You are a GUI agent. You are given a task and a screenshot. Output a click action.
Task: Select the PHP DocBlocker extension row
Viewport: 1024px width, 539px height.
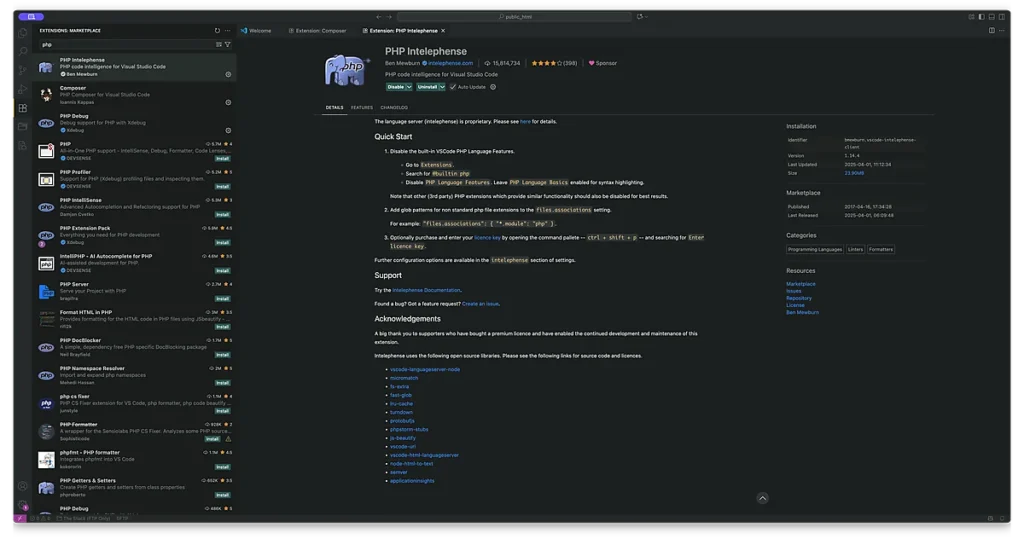tap(134, 348)
